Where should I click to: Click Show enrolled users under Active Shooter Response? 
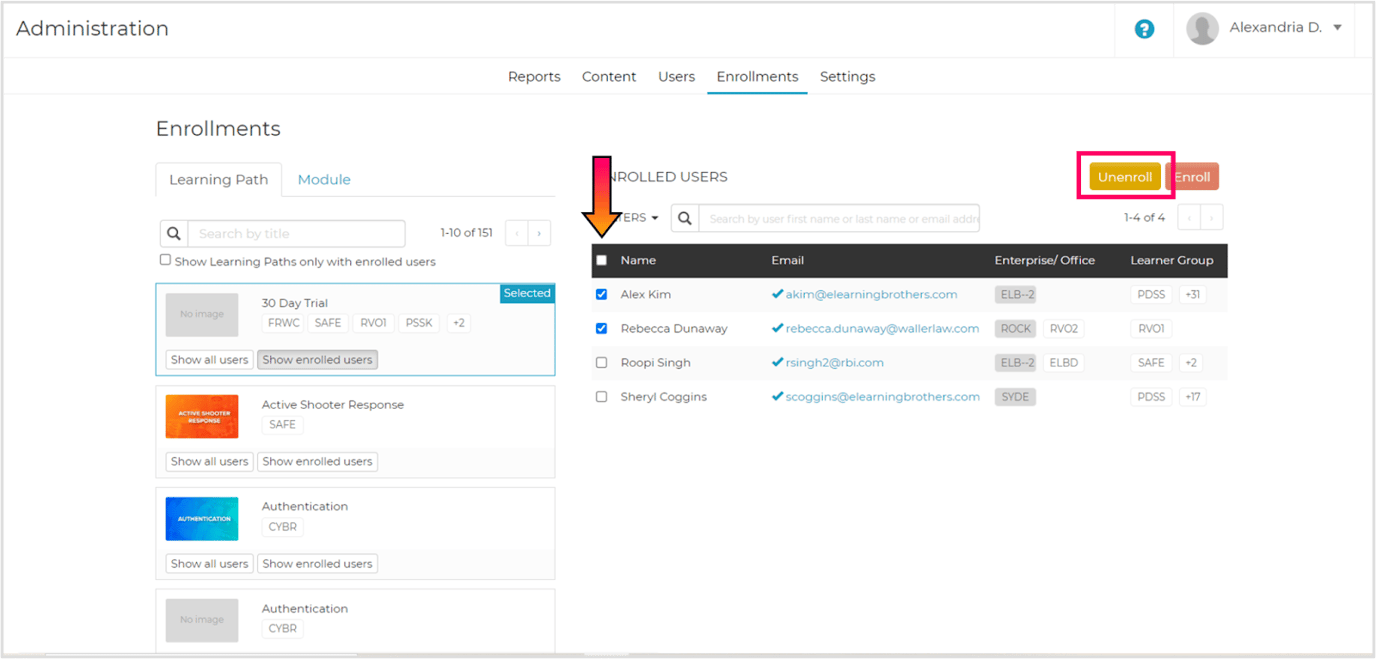(317, 461)
